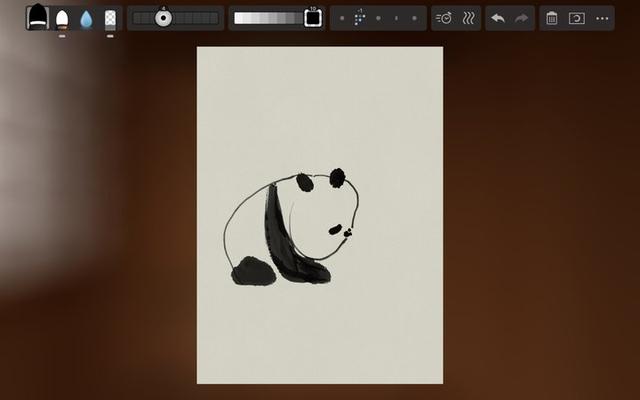Select the black ink brush tool

tap(37, 18)
